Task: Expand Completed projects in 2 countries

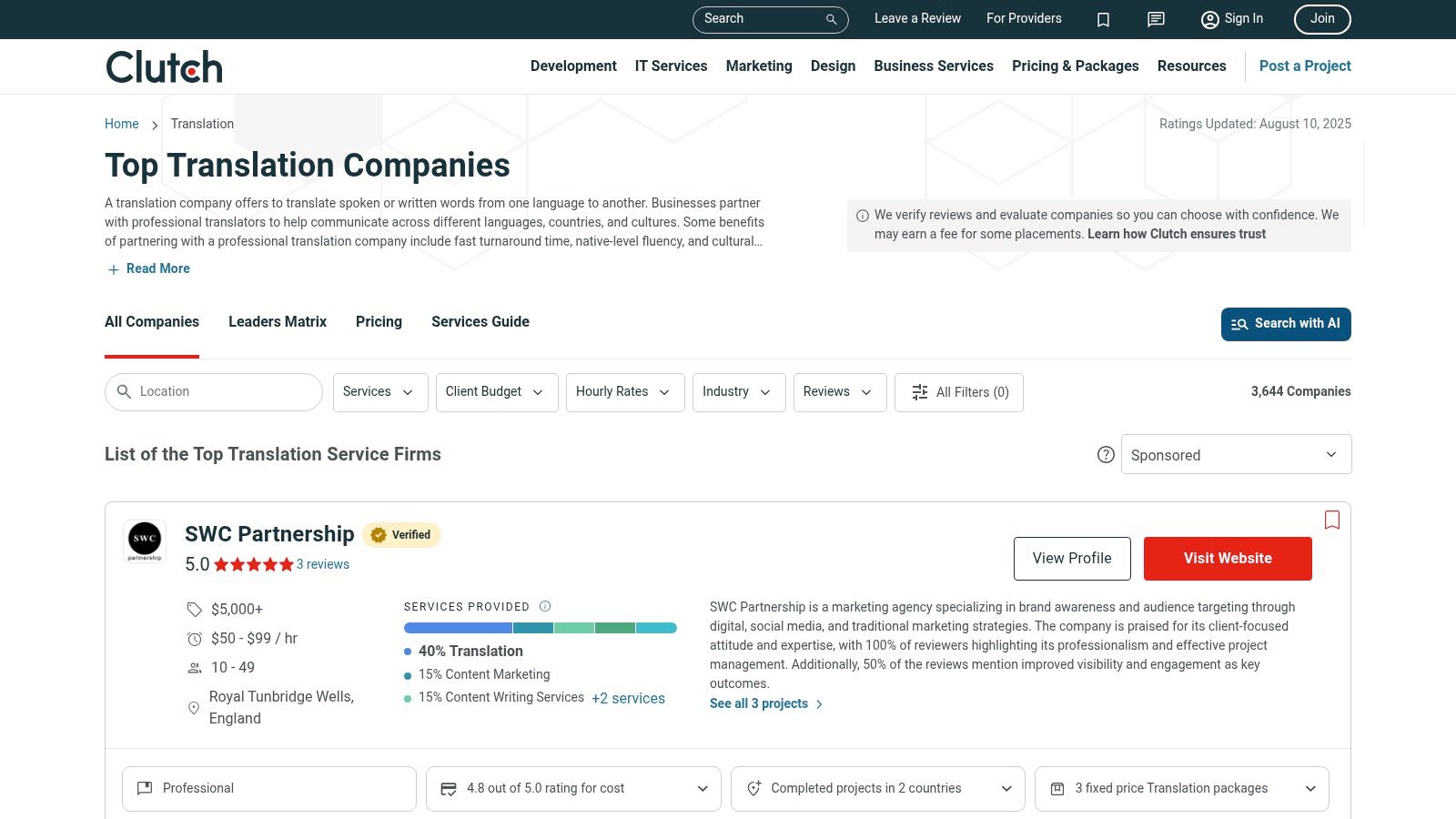Action: point(878,789)
